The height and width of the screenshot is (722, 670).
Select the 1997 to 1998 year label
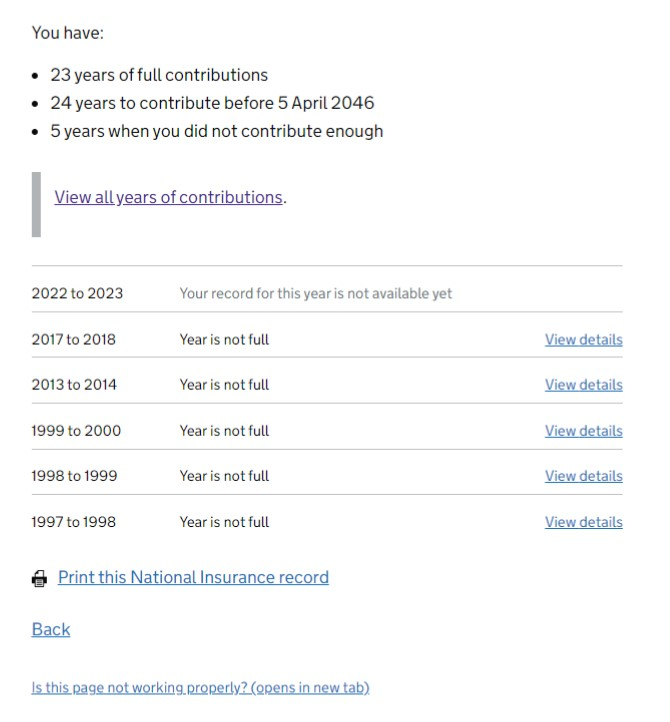74,522
